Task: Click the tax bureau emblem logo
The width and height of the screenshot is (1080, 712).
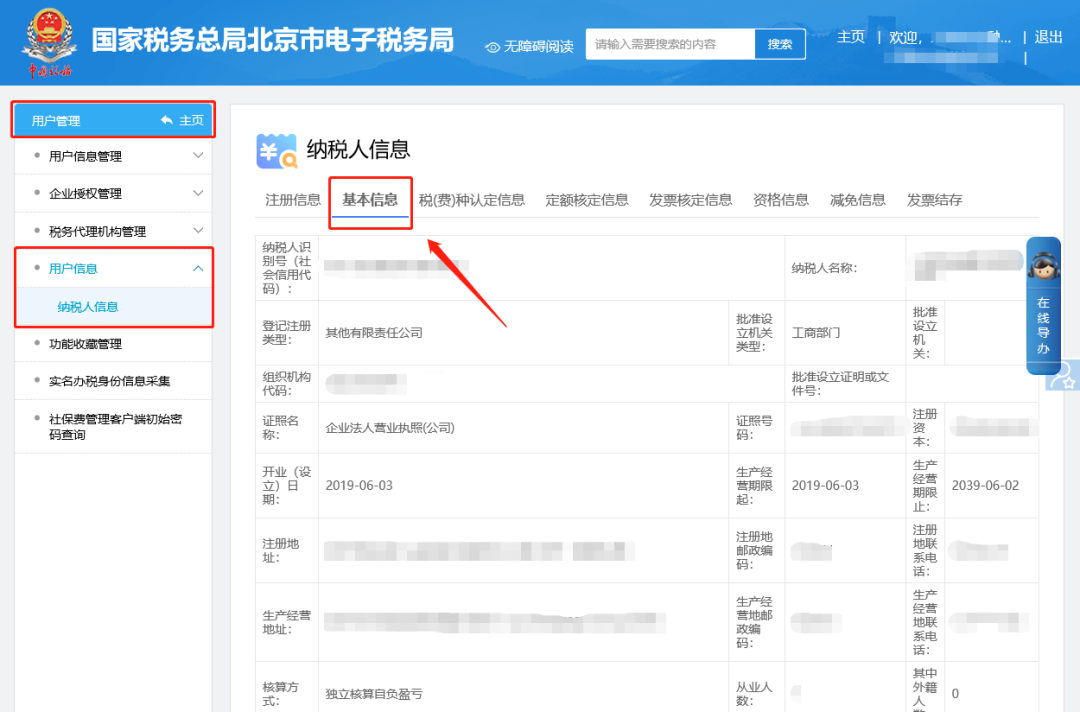Action: [x=49, y=42]
